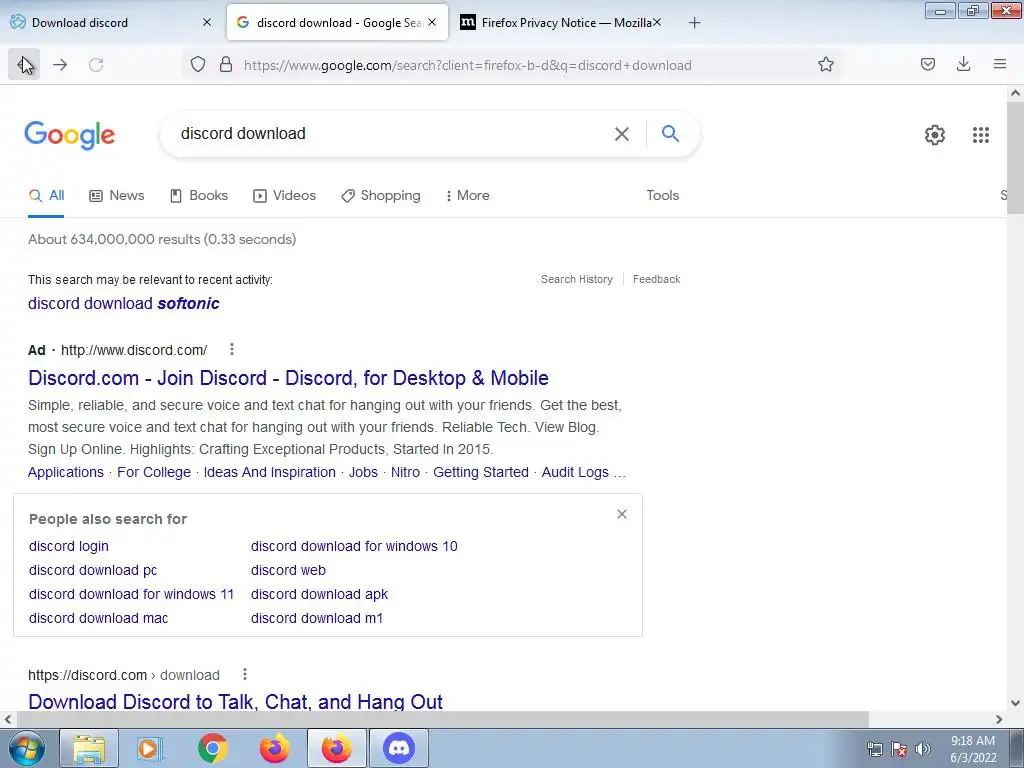Search discord download mac suggestion
Image resolution: width=1024 pixels, height=768 pixels.
pyautogui.click(x=98, y=618)
